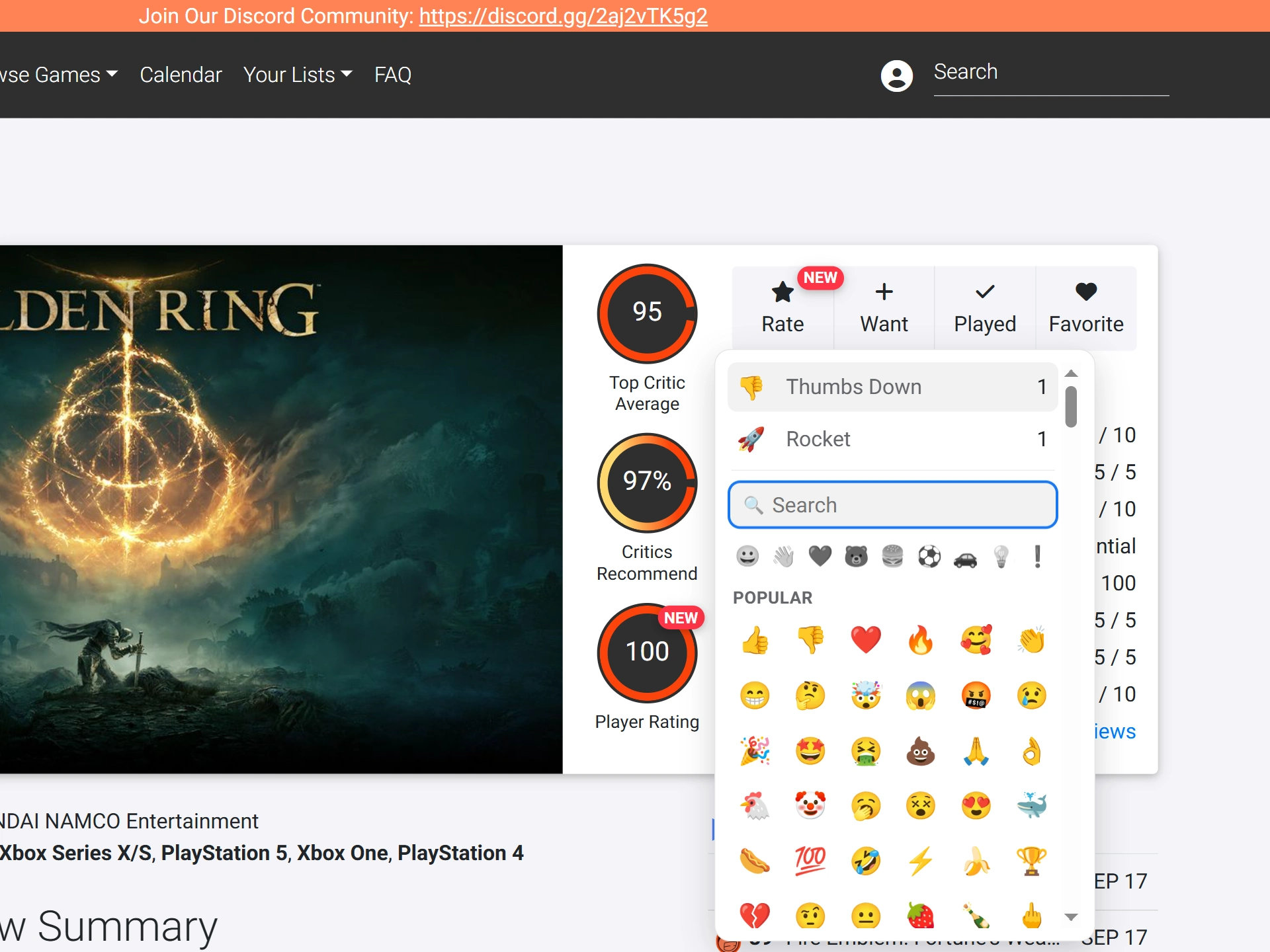Expand the Browse Games dropdown
This screenshot has width=1270, height=952.
[x=58, y=75]
